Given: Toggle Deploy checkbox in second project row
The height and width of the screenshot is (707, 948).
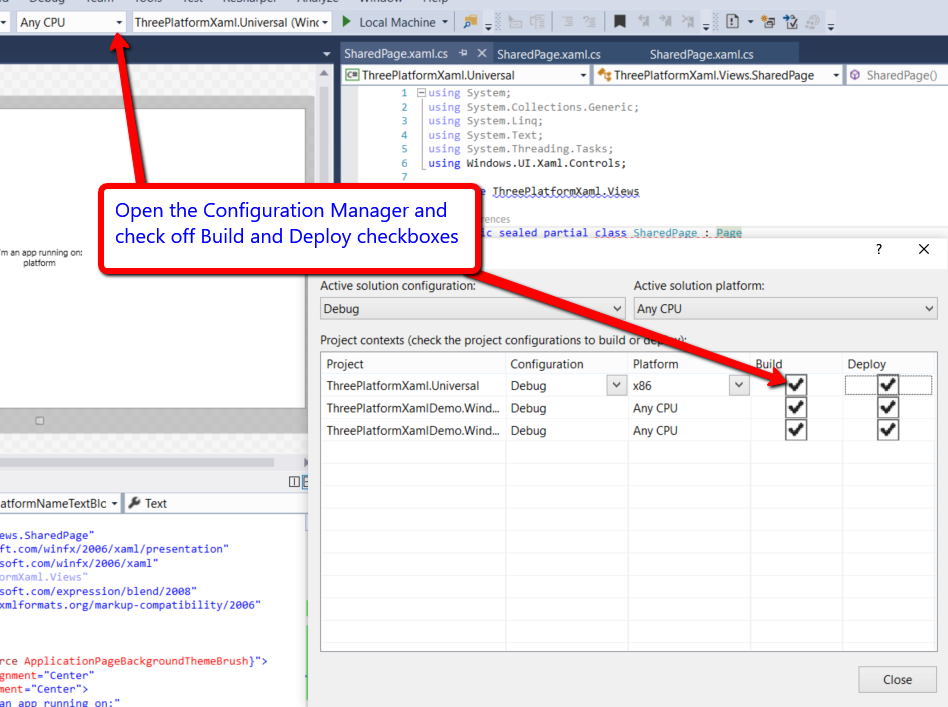Looking at the screenshot, I should tap(888, 408).
